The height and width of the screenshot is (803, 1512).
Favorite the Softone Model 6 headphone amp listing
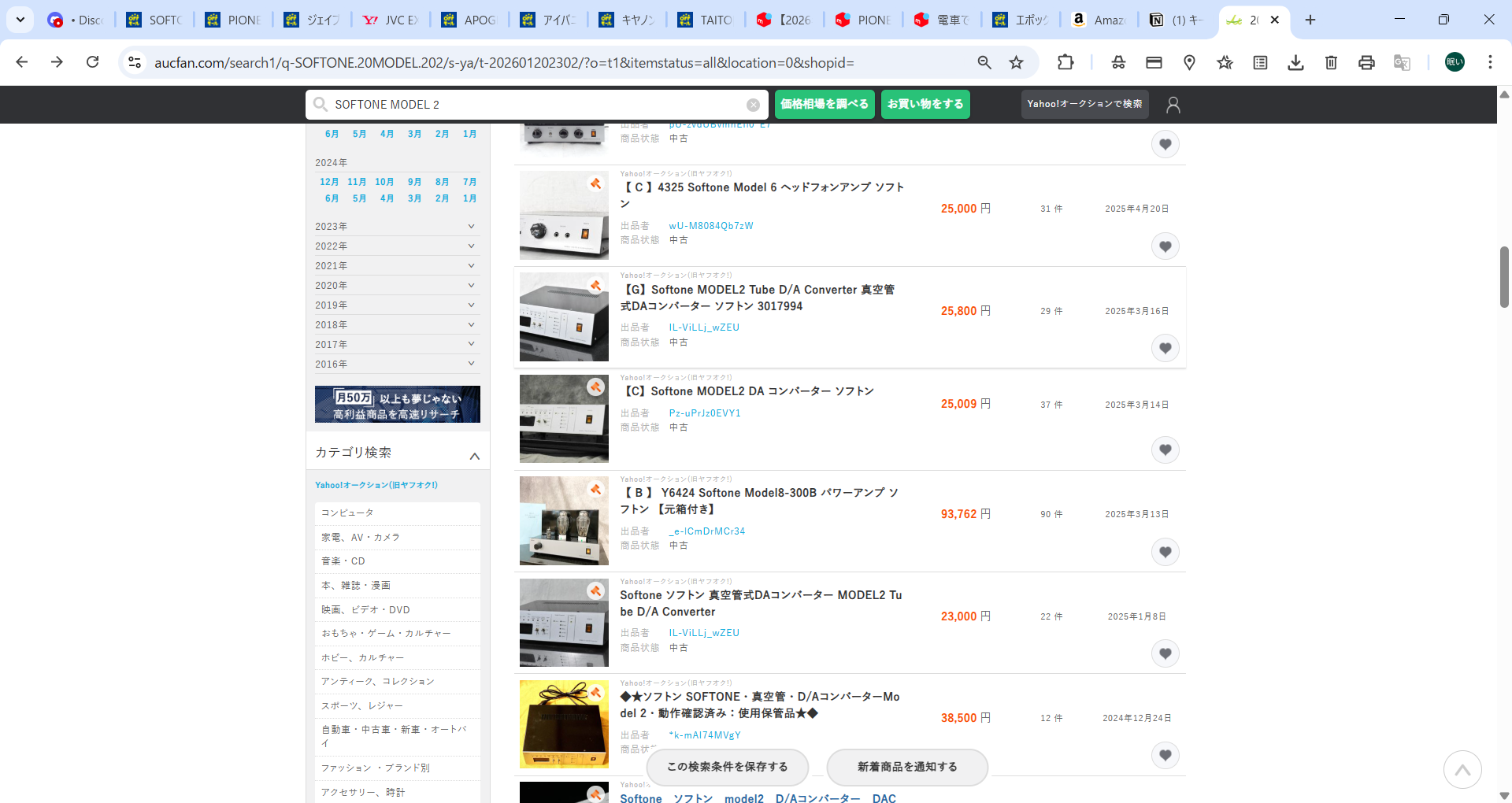pyautogui.click(x=1165, y=246)
